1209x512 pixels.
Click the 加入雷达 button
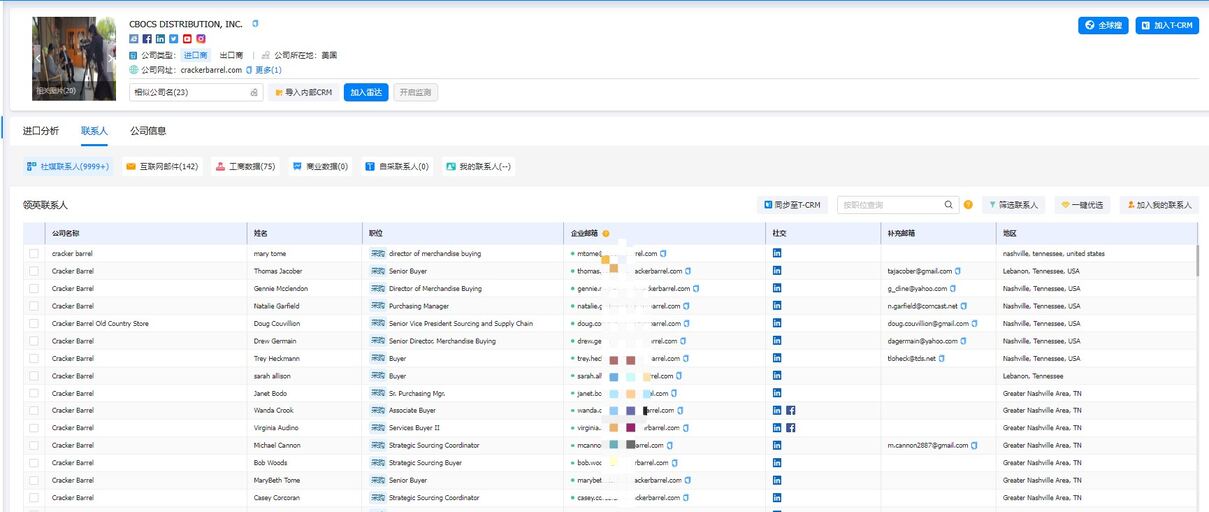(366, 92)
